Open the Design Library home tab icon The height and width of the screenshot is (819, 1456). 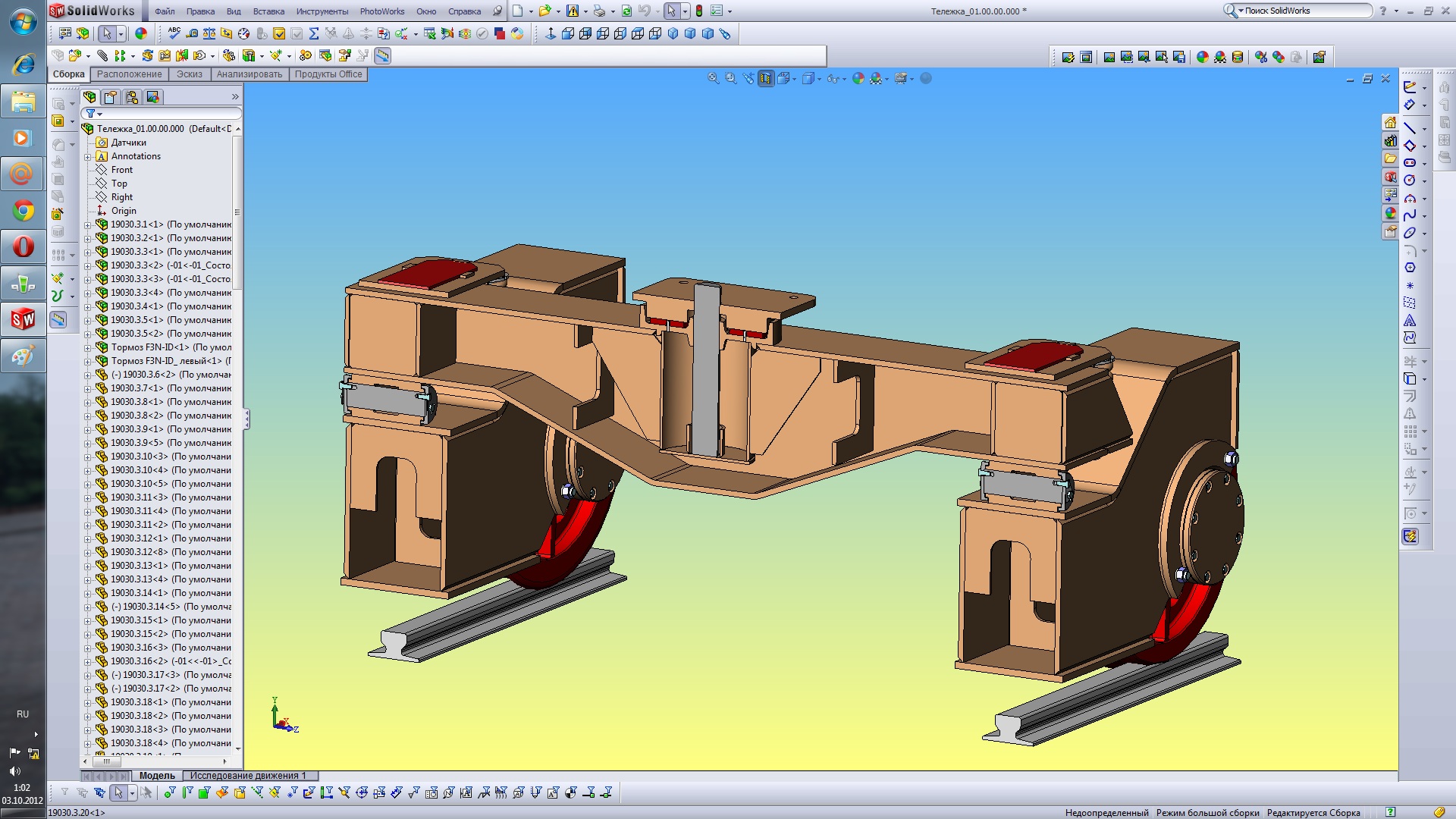1390,123
